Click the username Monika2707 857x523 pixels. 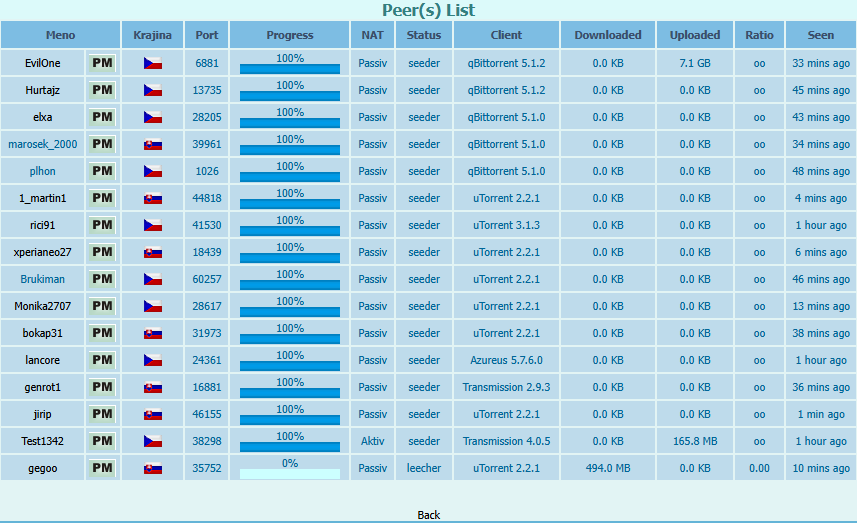click(x=43, y=306)
